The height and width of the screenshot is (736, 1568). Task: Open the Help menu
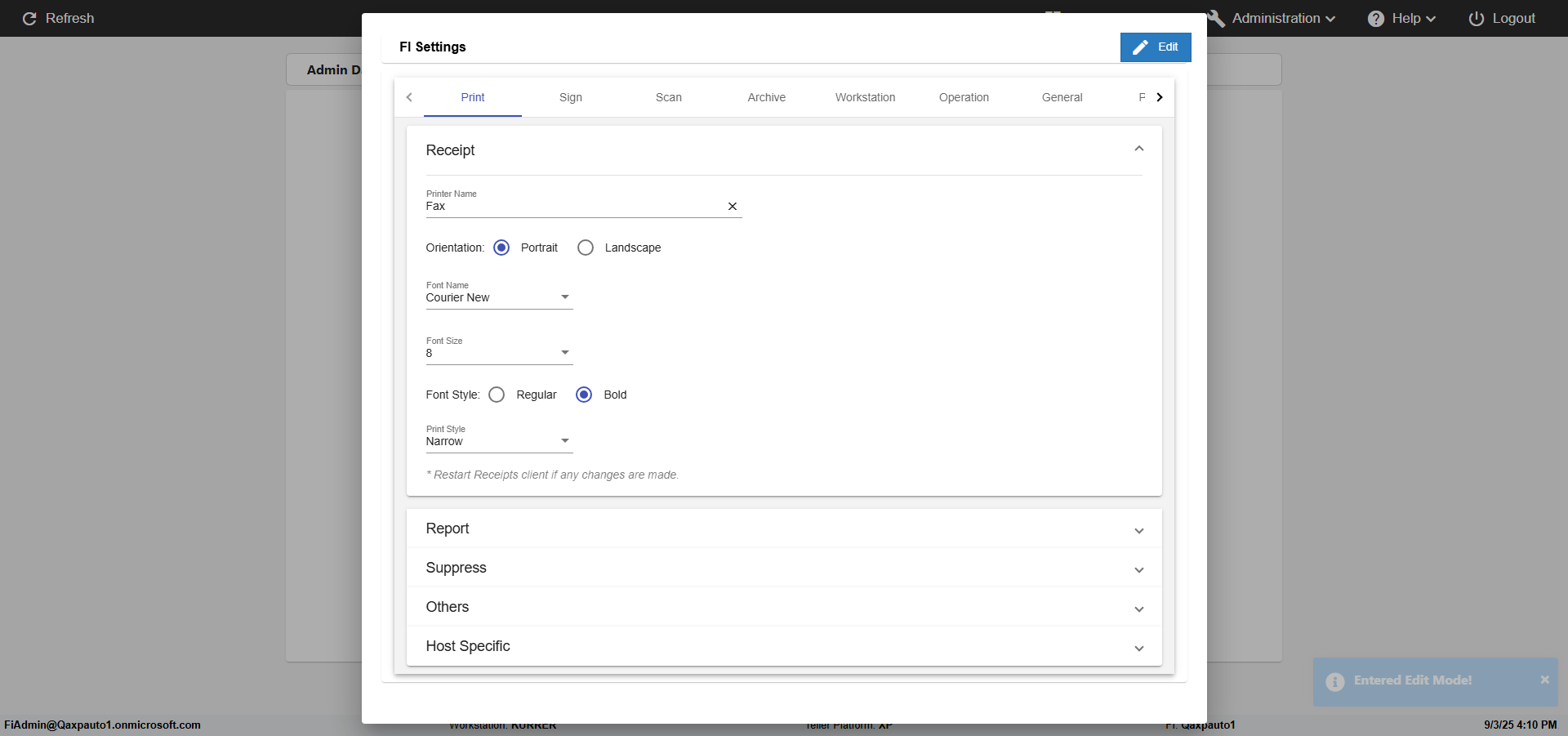click(x=1413, y=18)
